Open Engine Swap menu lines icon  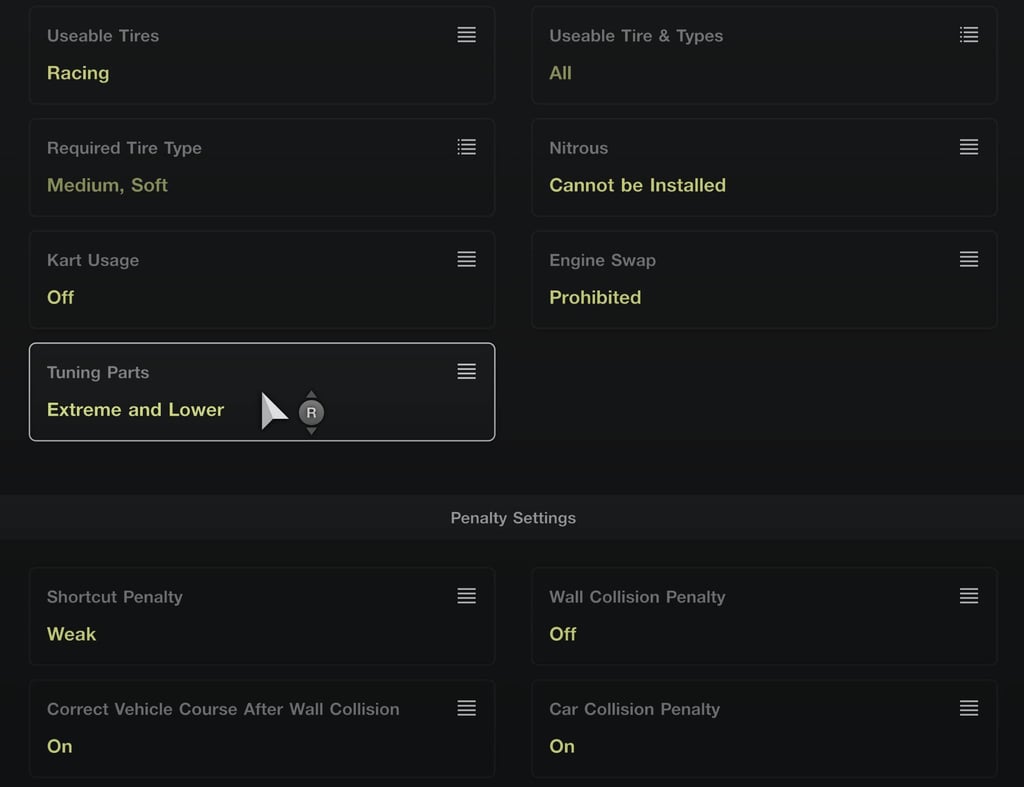(968, 259)
